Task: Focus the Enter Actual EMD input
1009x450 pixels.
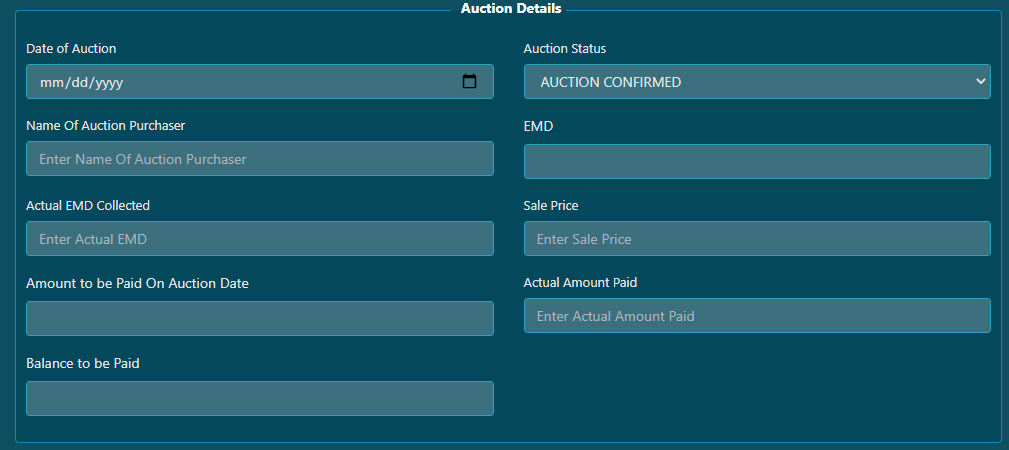Action: [260, 238]
